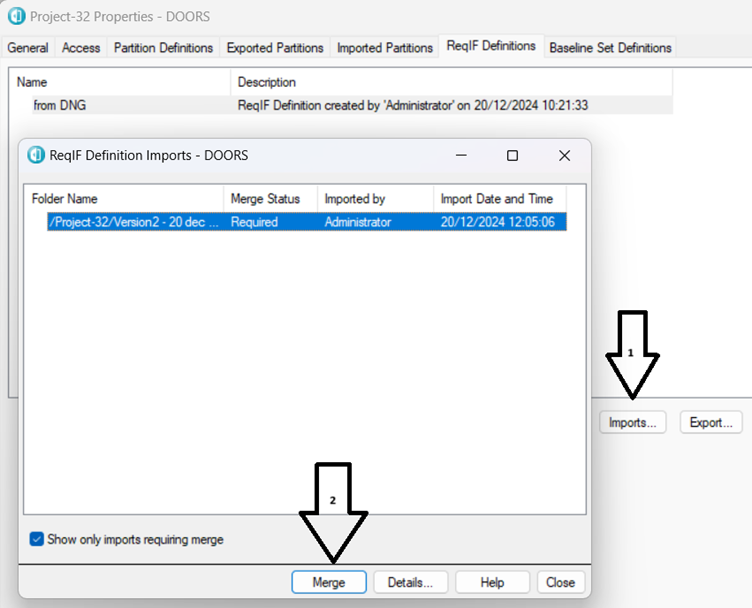This screenshot has height=608, width=752.
Task: Switch to Baseline Set Definitions tab
Action: 610,48
